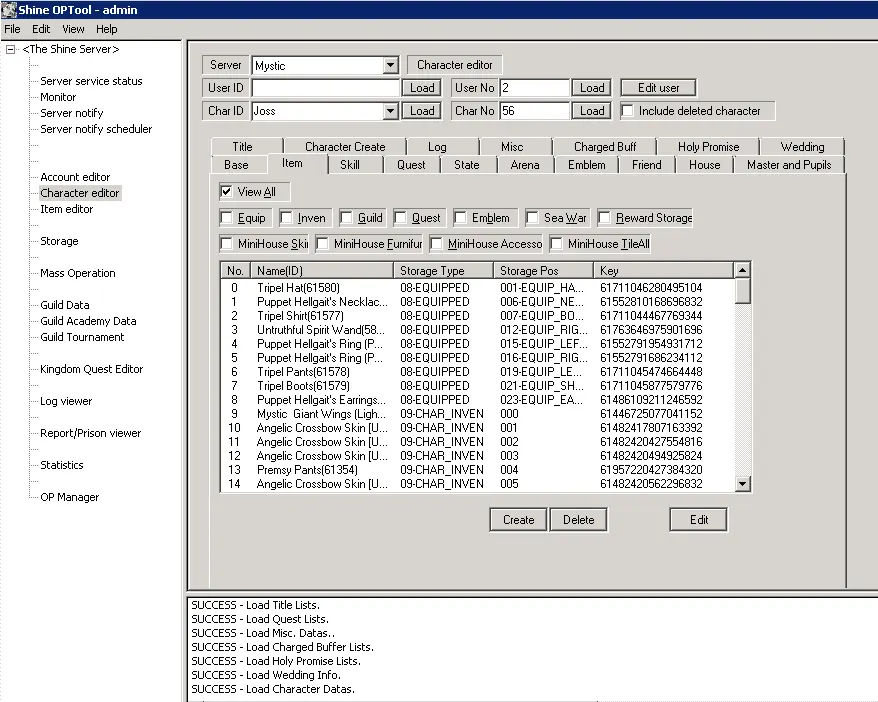Click the Delete button
878x702 pixels.
pyautogui.click(x=578, y=520)
